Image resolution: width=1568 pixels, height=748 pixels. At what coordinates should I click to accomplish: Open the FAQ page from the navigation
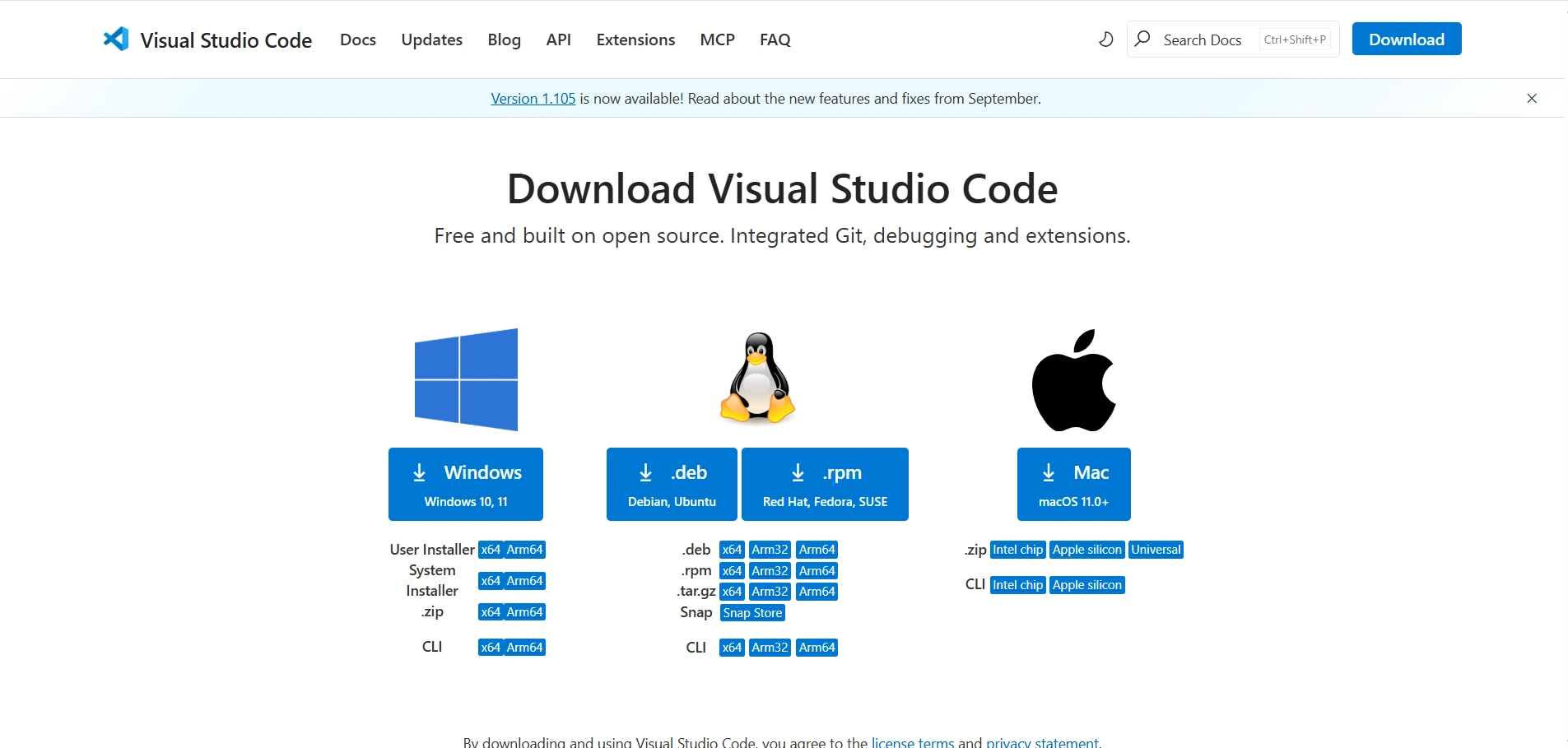775,39
